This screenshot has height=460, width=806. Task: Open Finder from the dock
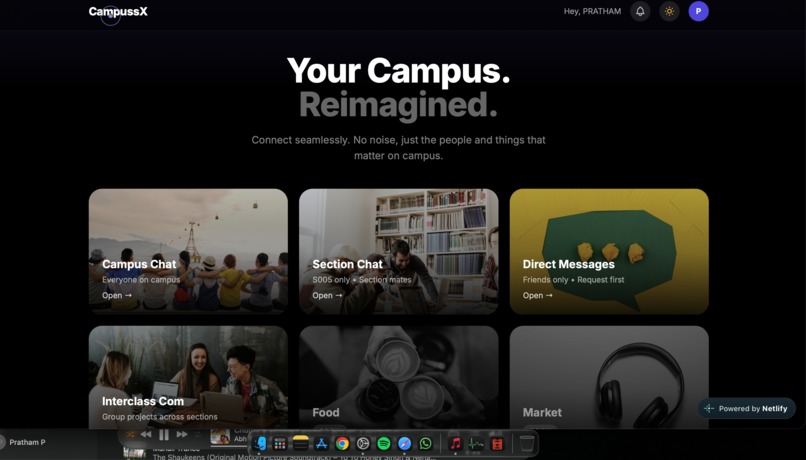point(260,444)
